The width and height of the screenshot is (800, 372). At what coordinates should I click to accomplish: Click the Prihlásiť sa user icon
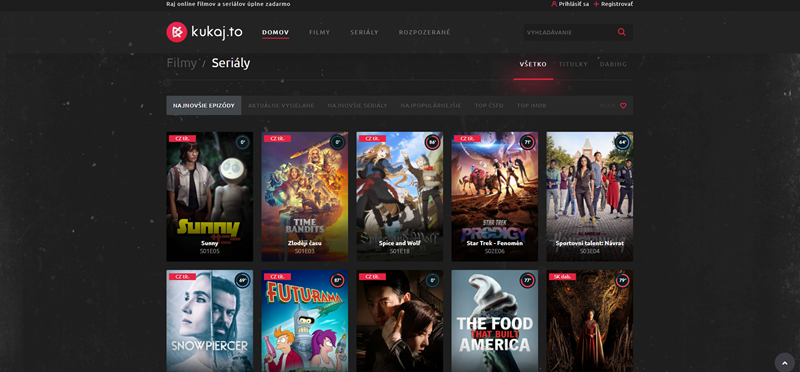[554, 4]
